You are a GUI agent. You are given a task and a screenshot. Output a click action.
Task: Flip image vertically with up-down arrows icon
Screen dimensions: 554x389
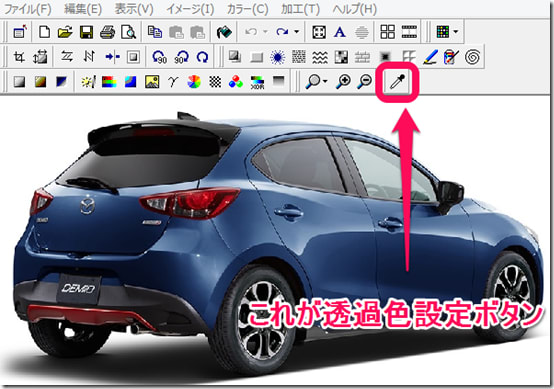tap(89, 57)
